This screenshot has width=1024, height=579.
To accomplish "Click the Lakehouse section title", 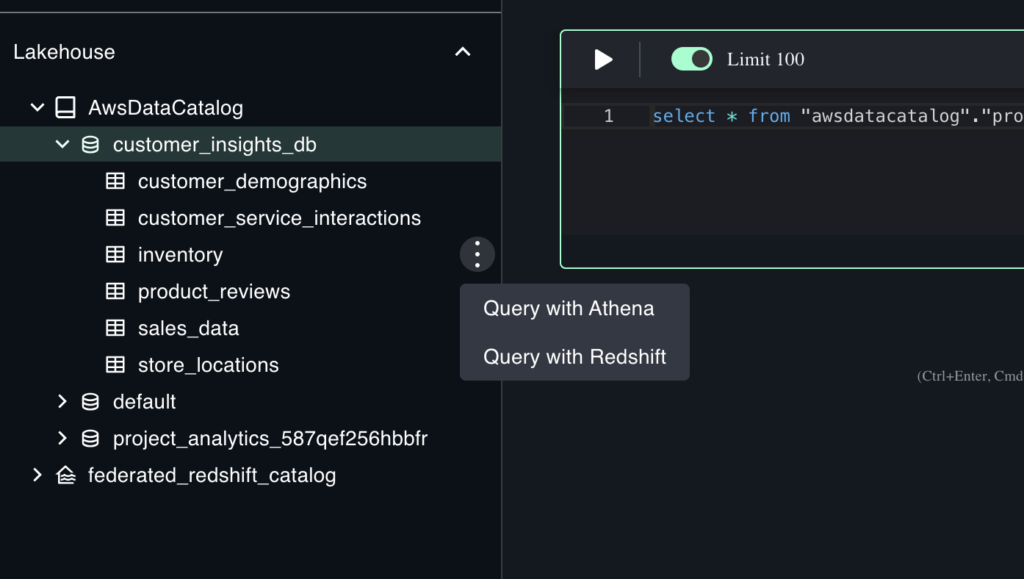I will [x=64, y=52].
